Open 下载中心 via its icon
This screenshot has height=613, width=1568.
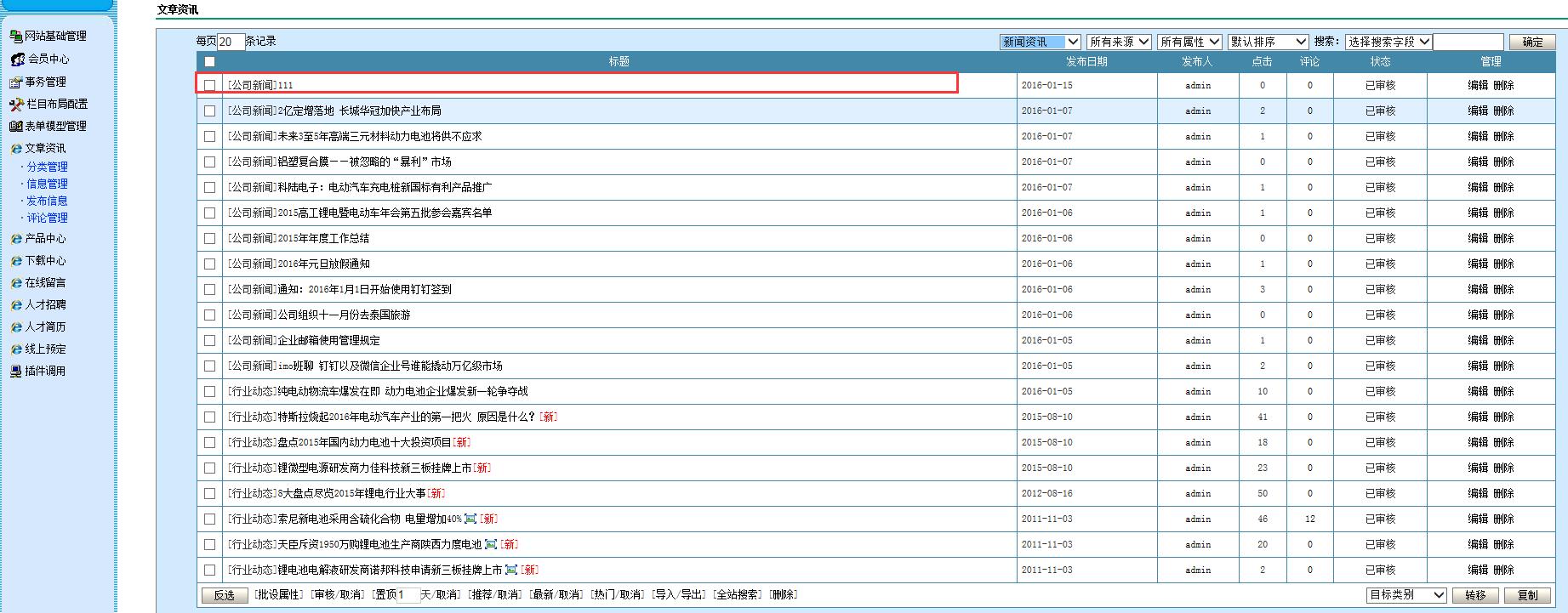(16, 261)
